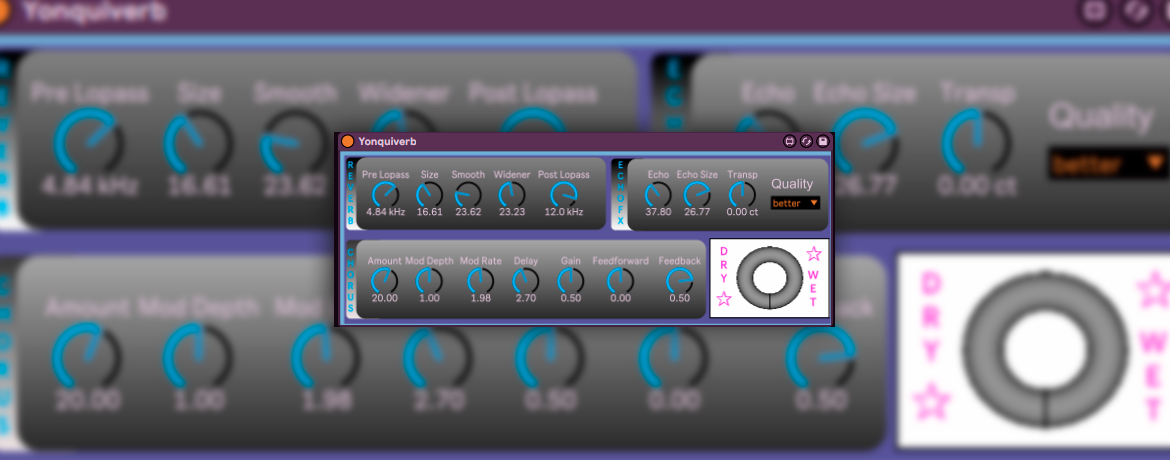The width and height of the screenshot is (1170, 460).
Task: Toggle the Yonquiverb device activator on/off
Action: coord(348,142)
